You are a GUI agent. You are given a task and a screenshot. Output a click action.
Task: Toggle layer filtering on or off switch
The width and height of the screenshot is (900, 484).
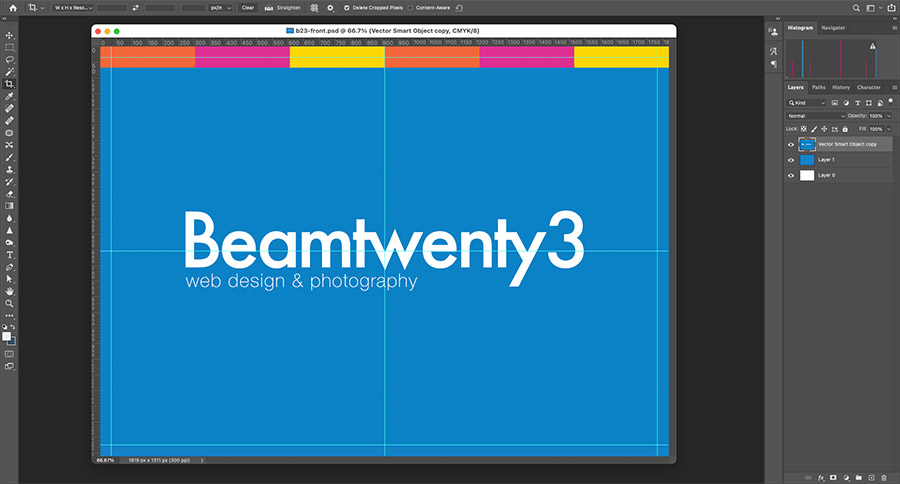[891, 101]
